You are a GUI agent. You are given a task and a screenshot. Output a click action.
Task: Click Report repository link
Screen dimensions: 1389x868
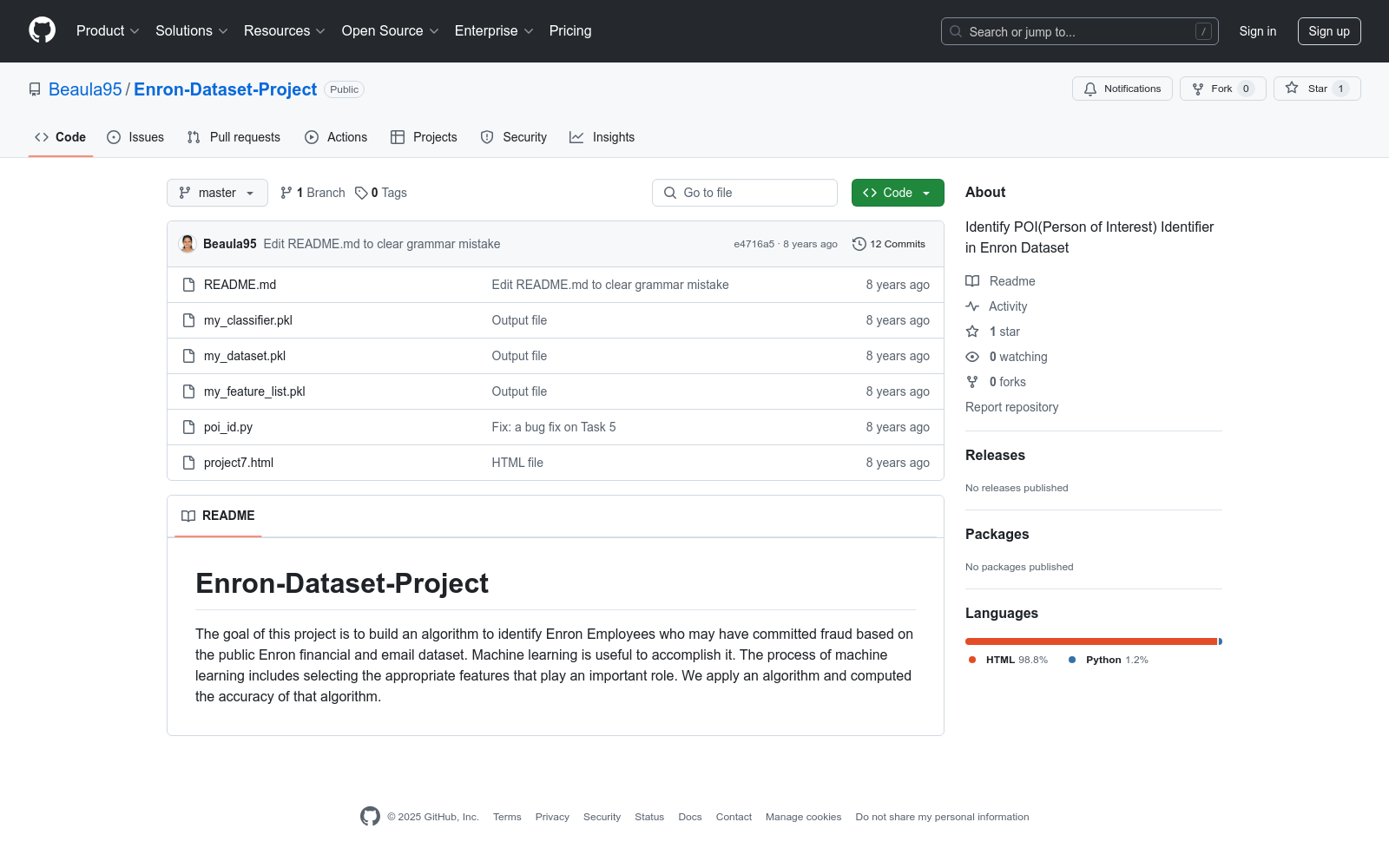[x=1011, y=407]
